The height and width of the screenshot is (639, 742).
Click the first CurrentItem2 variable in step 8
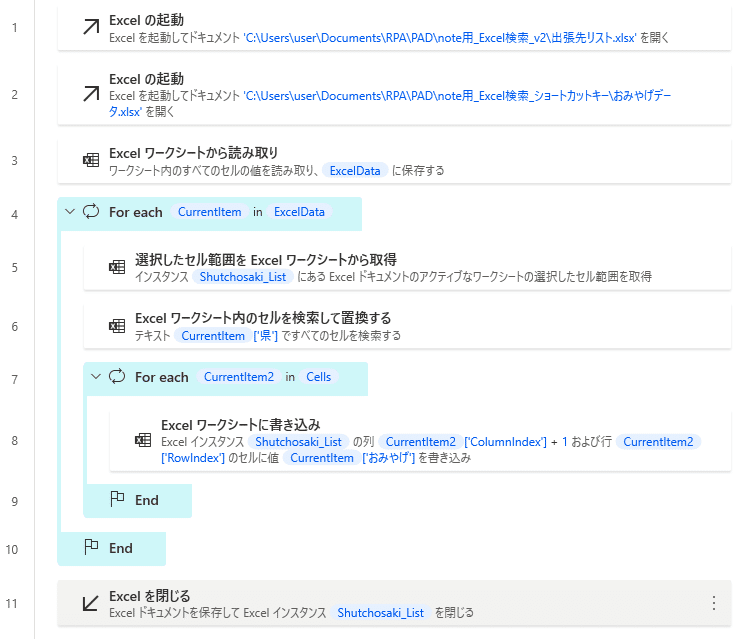pos(421,442)
